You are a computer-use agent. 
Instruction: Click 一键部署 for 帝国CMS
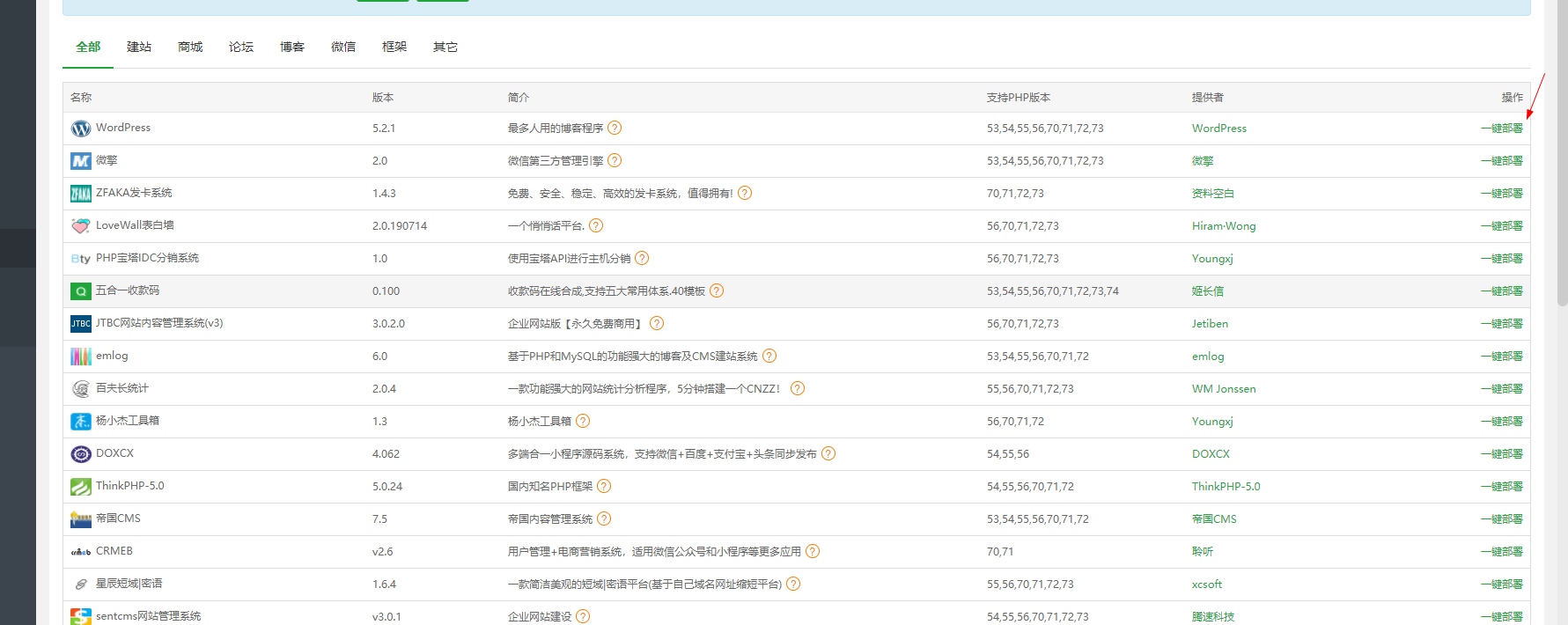click(1502, 519)
